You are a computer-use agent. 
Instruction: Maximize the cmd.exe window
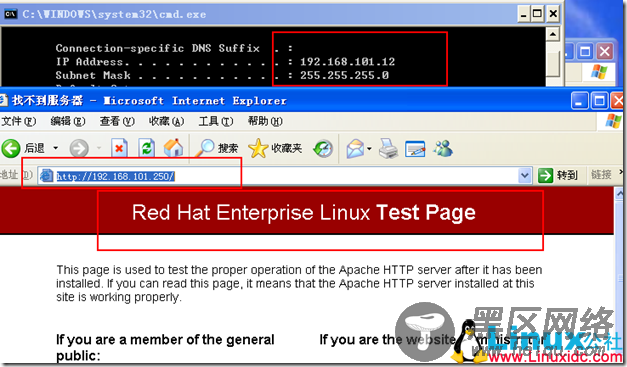pyautogui.click(x=537, y=14)
